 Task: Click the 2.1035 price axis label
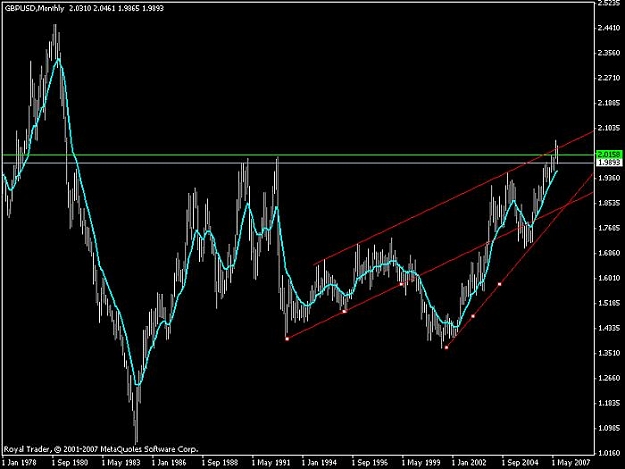[609, 128]
